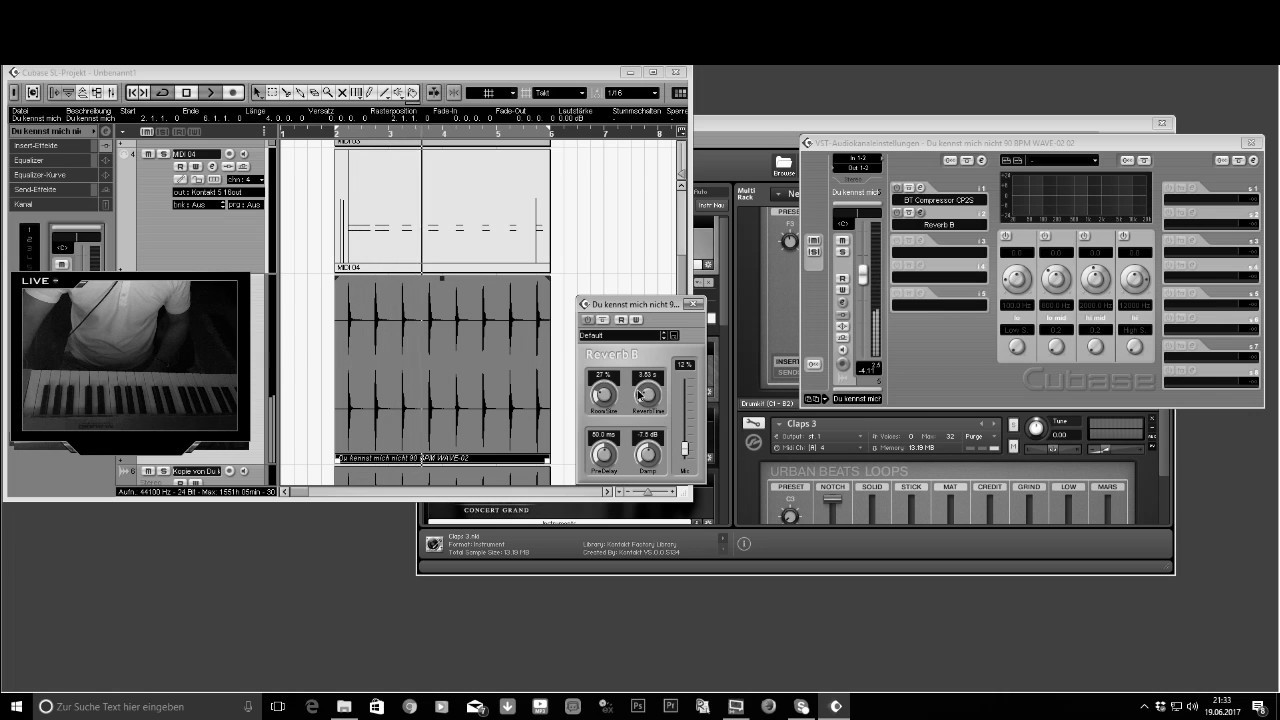
Task: Select the Object Selection arrow tool
Action: [258, 93]
